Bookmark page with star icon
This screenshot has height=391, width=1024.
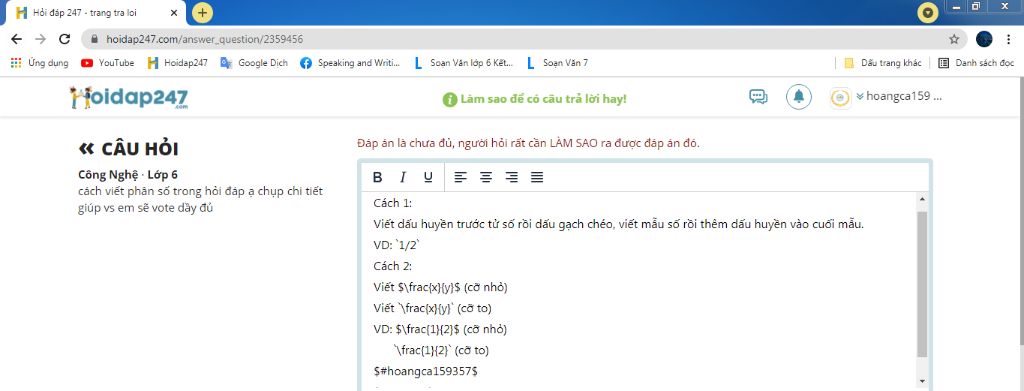[x=954, y=39]
